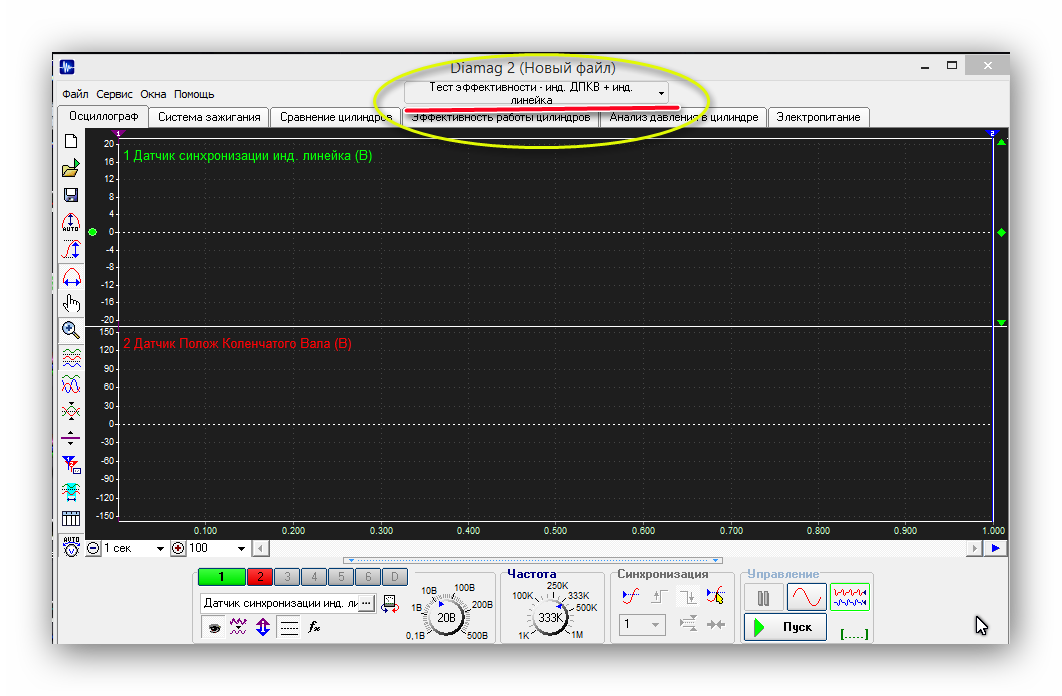
Task: Switch to the Электропитание tab
Action: [818, 117]
